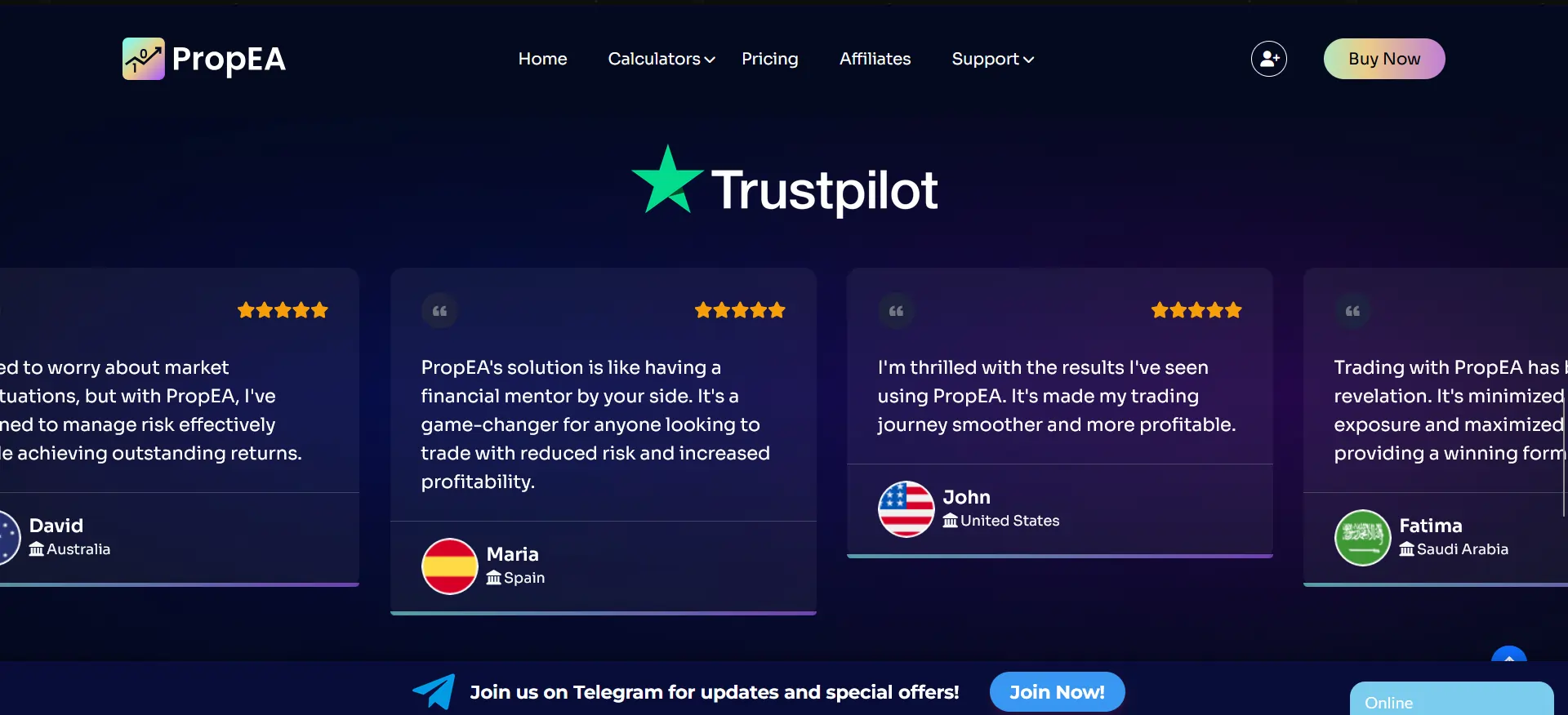Go to the Home page

coord(542,59)
